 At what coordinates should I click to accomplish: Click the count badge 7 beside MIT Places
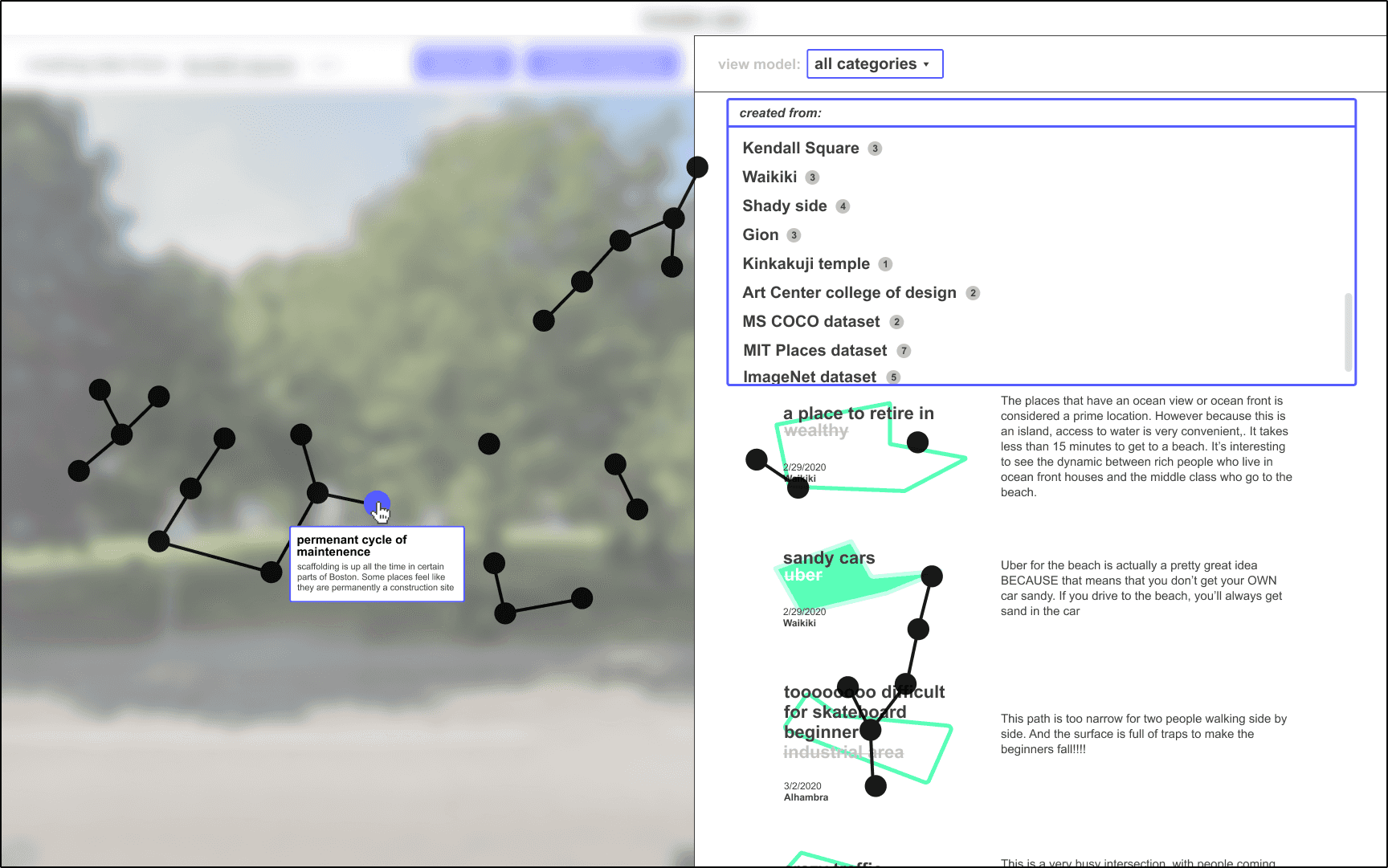[x=904, y=351]
